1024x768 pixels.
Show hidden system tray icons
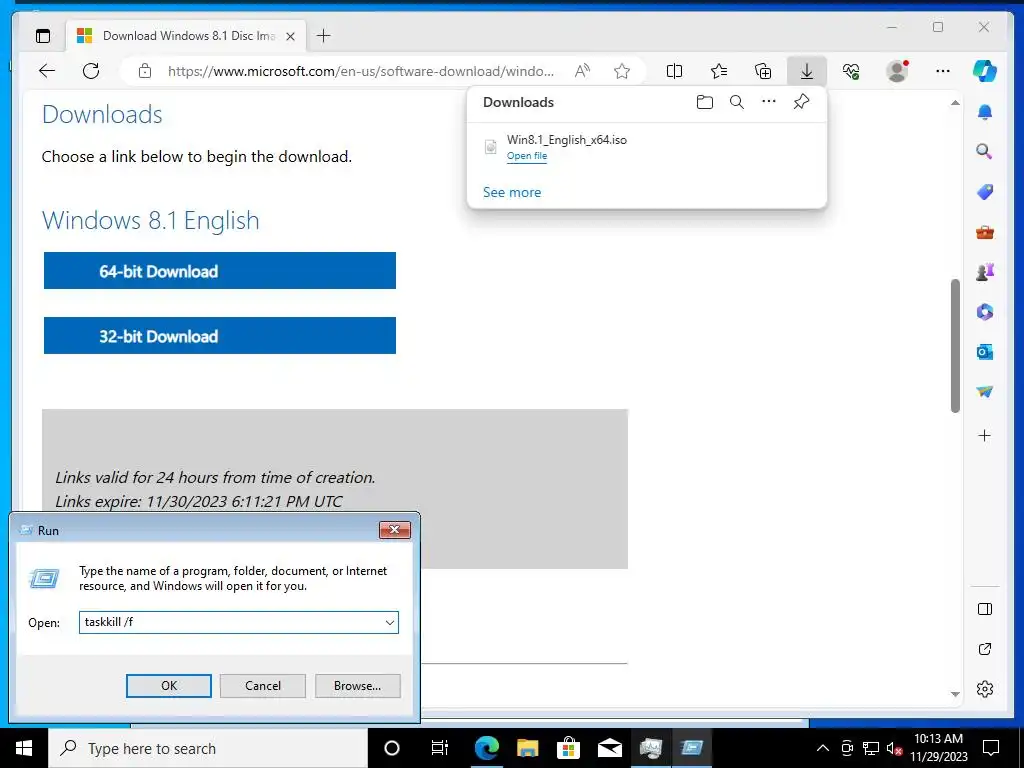tap(823, 748)
